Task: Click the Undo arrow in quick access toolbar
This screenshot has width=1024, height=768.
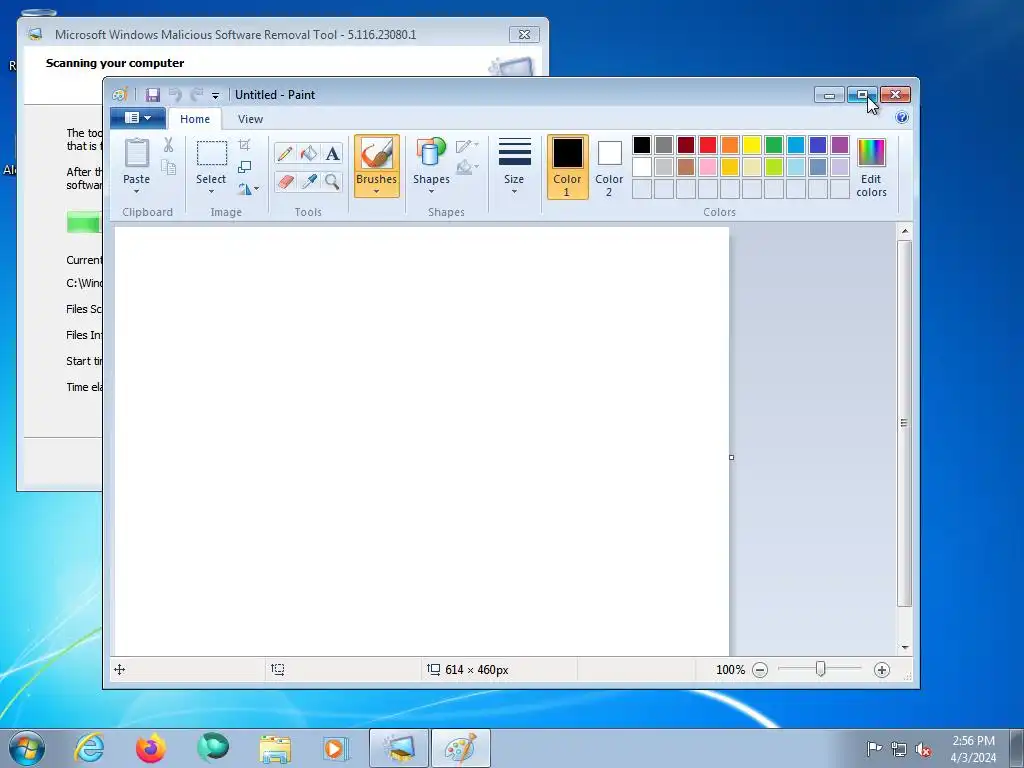Action: tap(175, 95)
